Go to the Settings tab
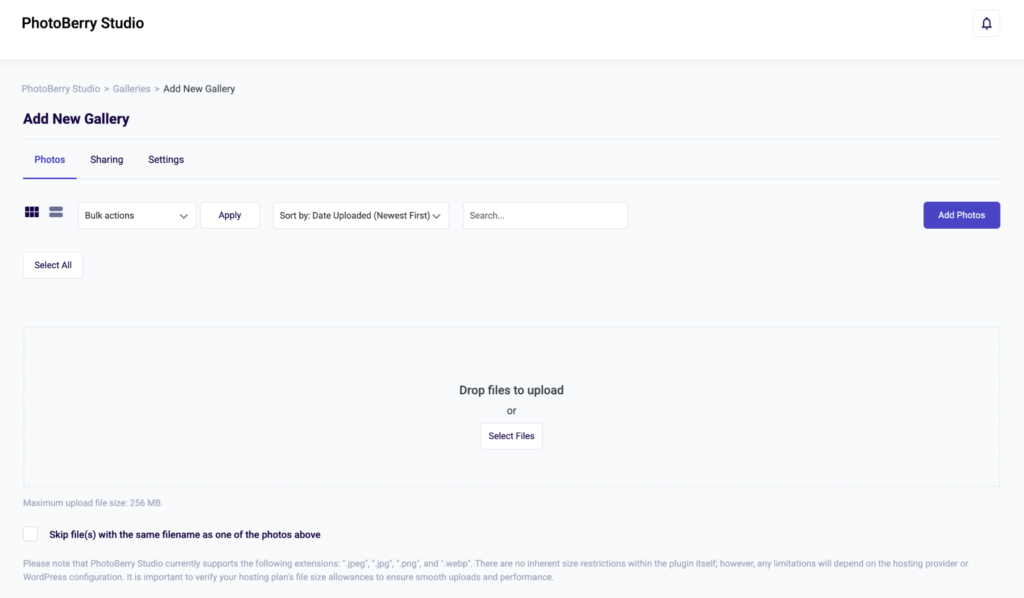 (x=166, y=160)
